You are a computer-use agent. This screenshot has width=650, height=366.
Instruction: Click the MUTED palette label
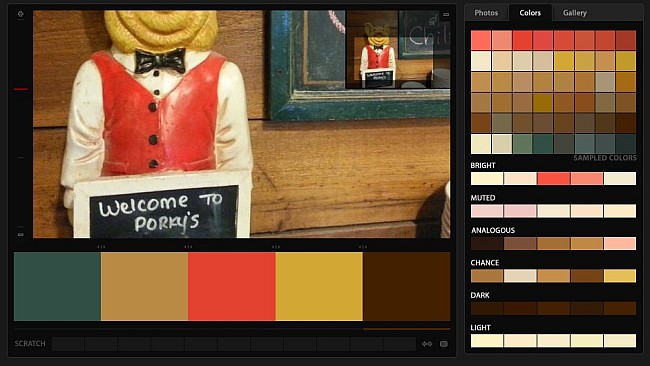[x=483, y=198]
